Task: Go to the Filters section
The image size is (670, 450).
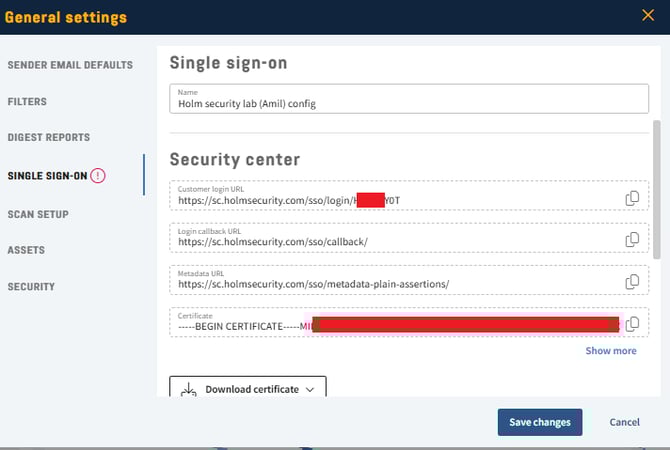Action: (27, 102)
